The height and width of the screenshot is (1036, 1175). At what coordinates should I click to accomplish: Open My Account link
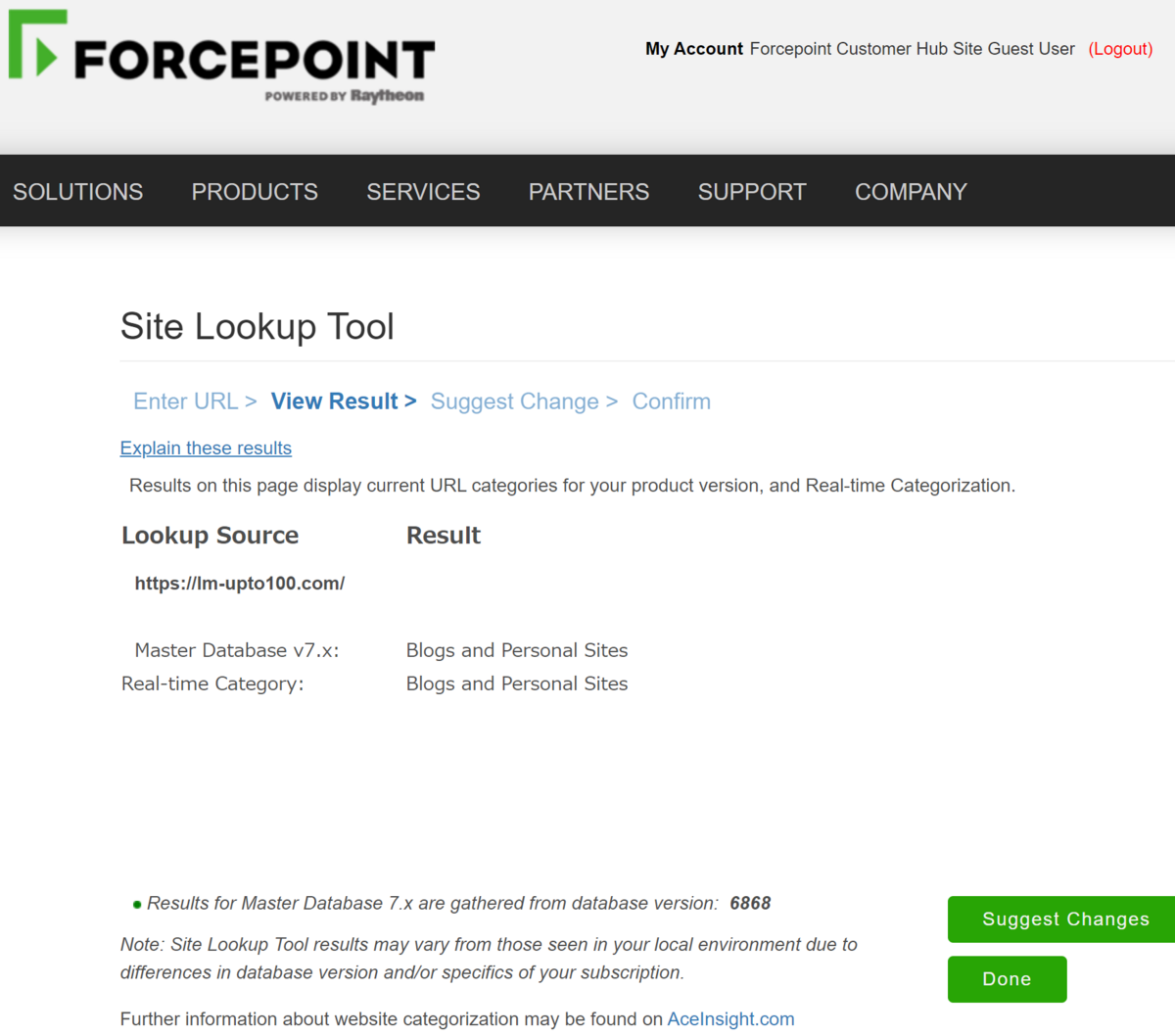(694, 49)
